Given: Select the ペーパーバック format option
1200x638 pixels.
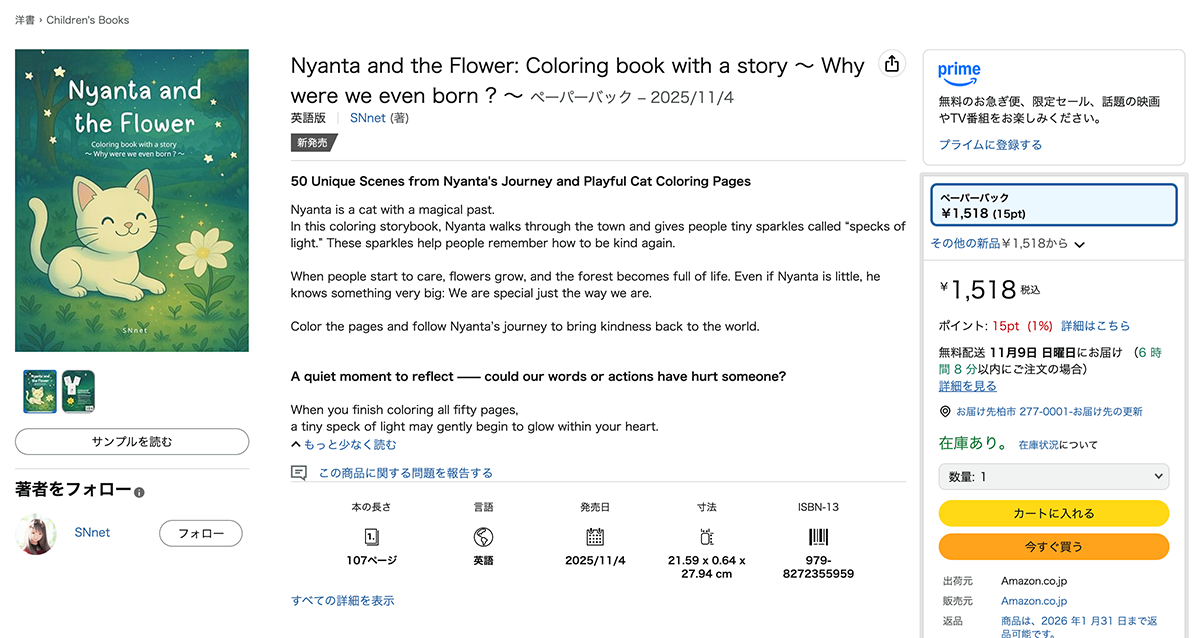Looking at the screenshot, I should [1053, 205].
